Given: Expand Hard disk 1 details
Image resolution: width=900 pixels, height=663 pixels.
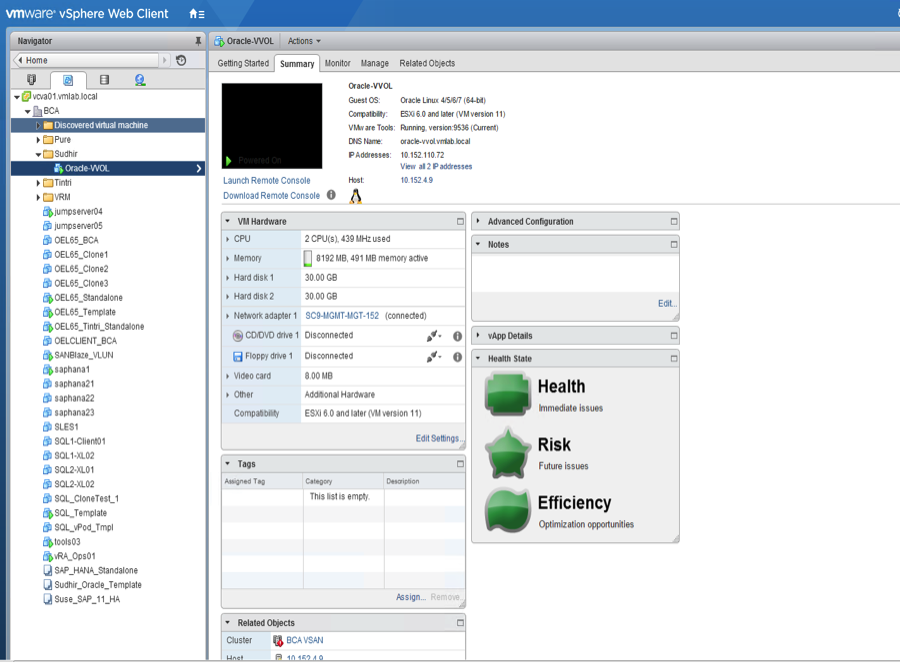Looking at the screenshot, I should [228, 278].
